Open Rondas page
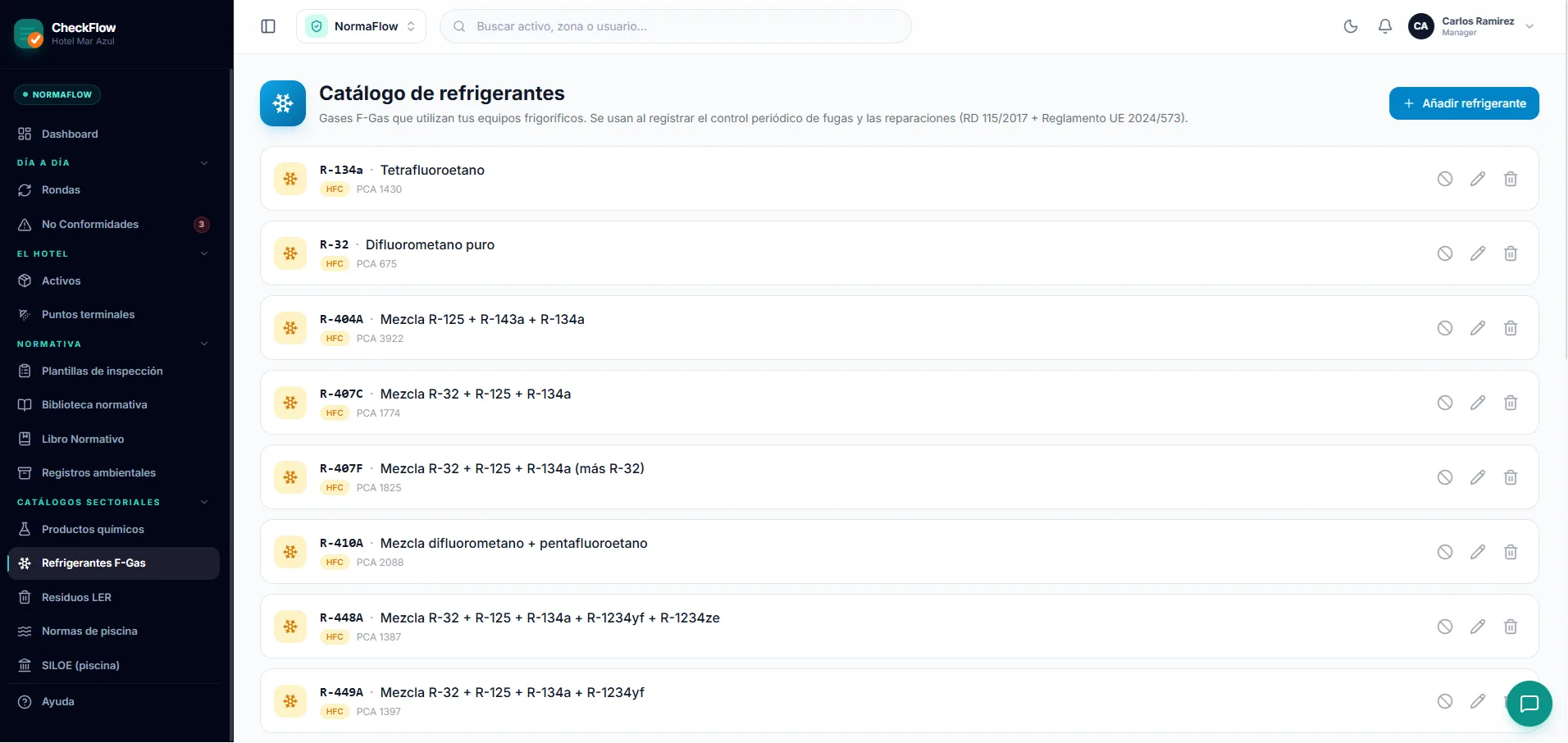 pyautogui.click(x=114, y=189)
